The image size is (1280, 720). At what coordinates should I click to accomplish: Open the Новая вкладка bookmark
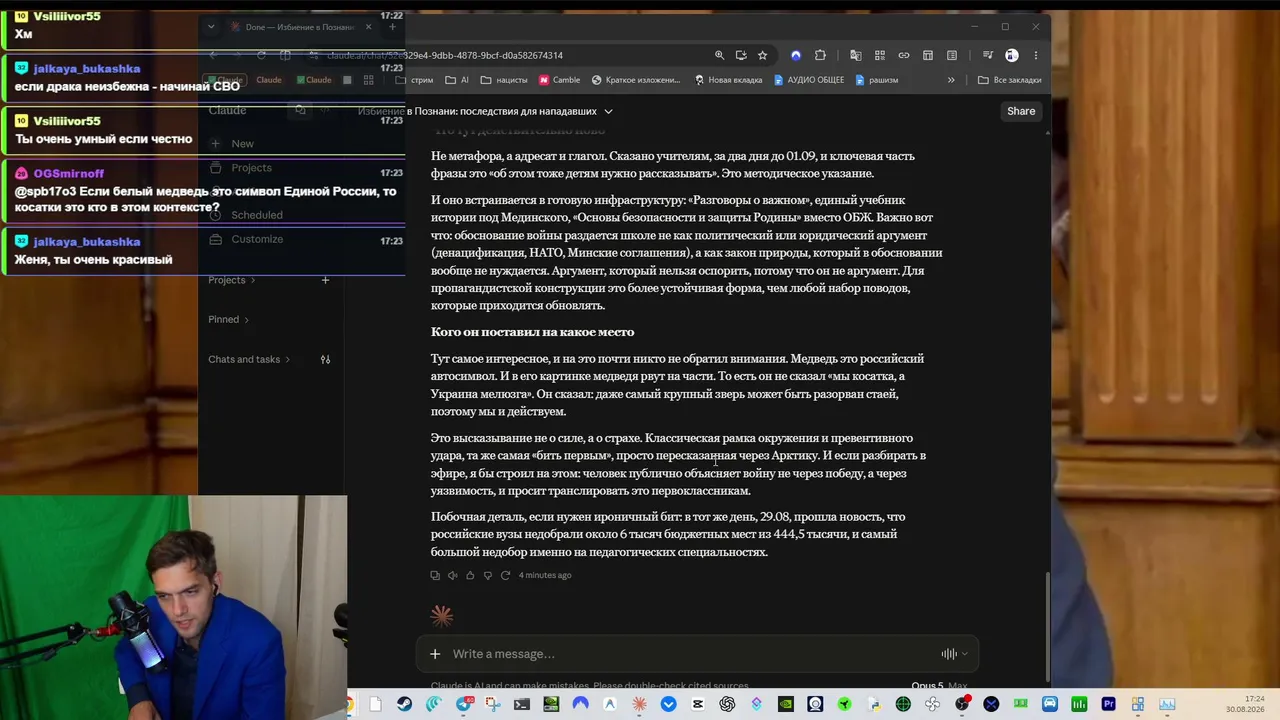point(727,80)
